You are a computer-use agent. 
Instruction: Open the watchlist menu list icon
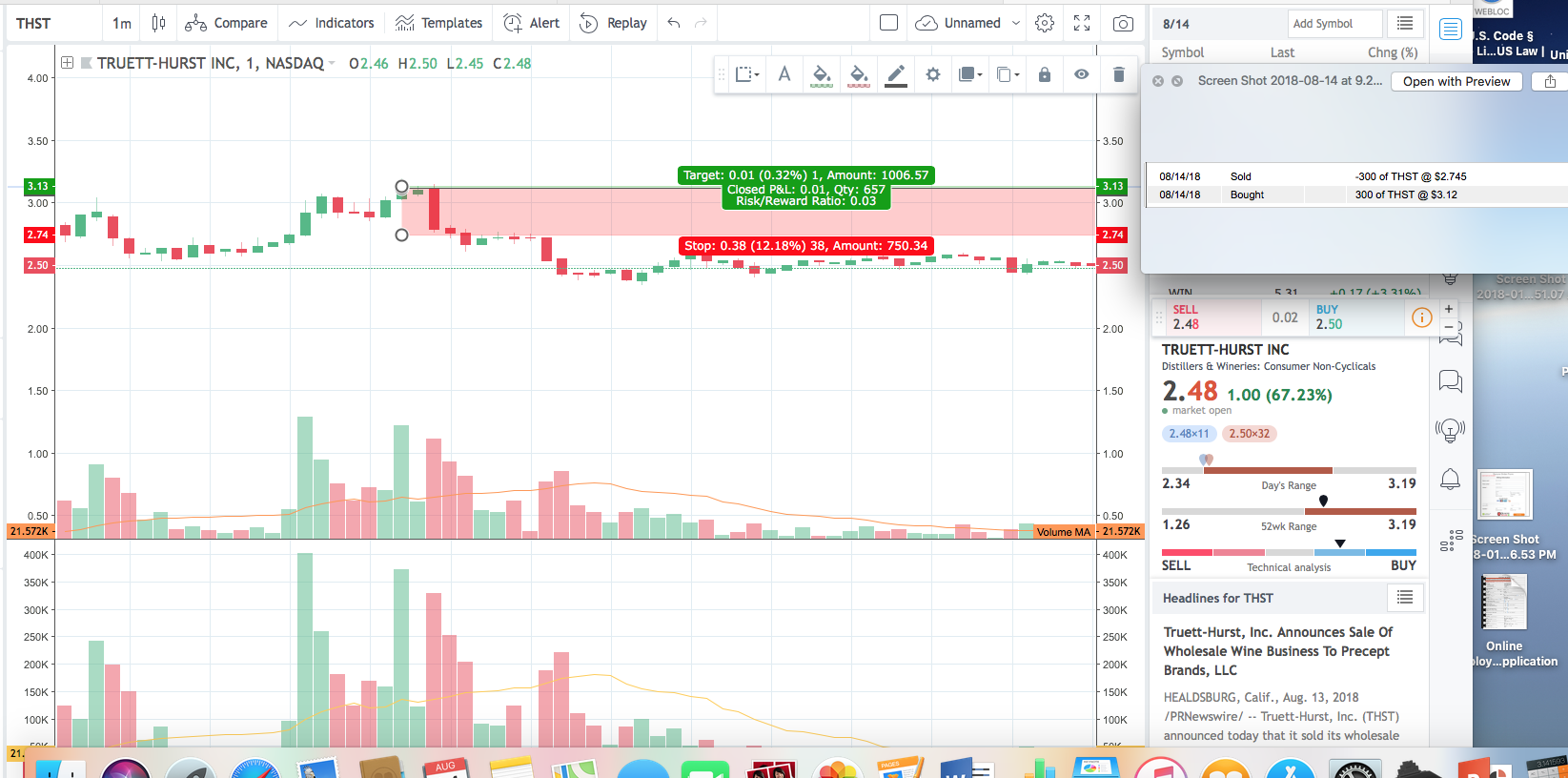pos(1405,24)
